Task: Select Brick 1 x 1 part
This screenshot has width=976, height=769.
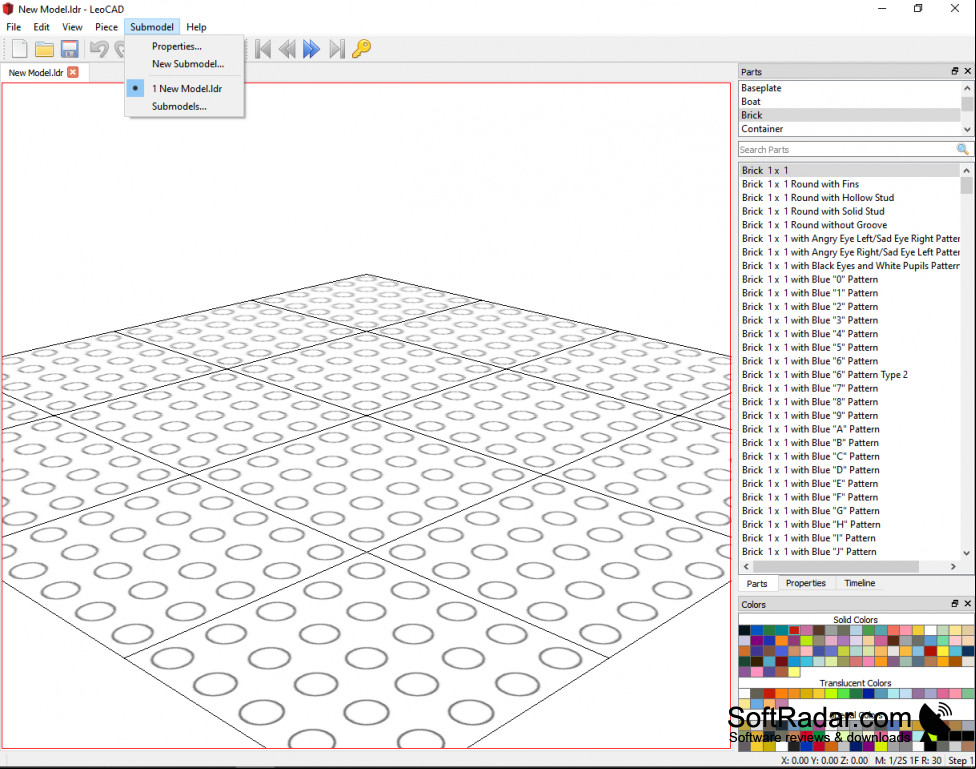Action: 850,170
